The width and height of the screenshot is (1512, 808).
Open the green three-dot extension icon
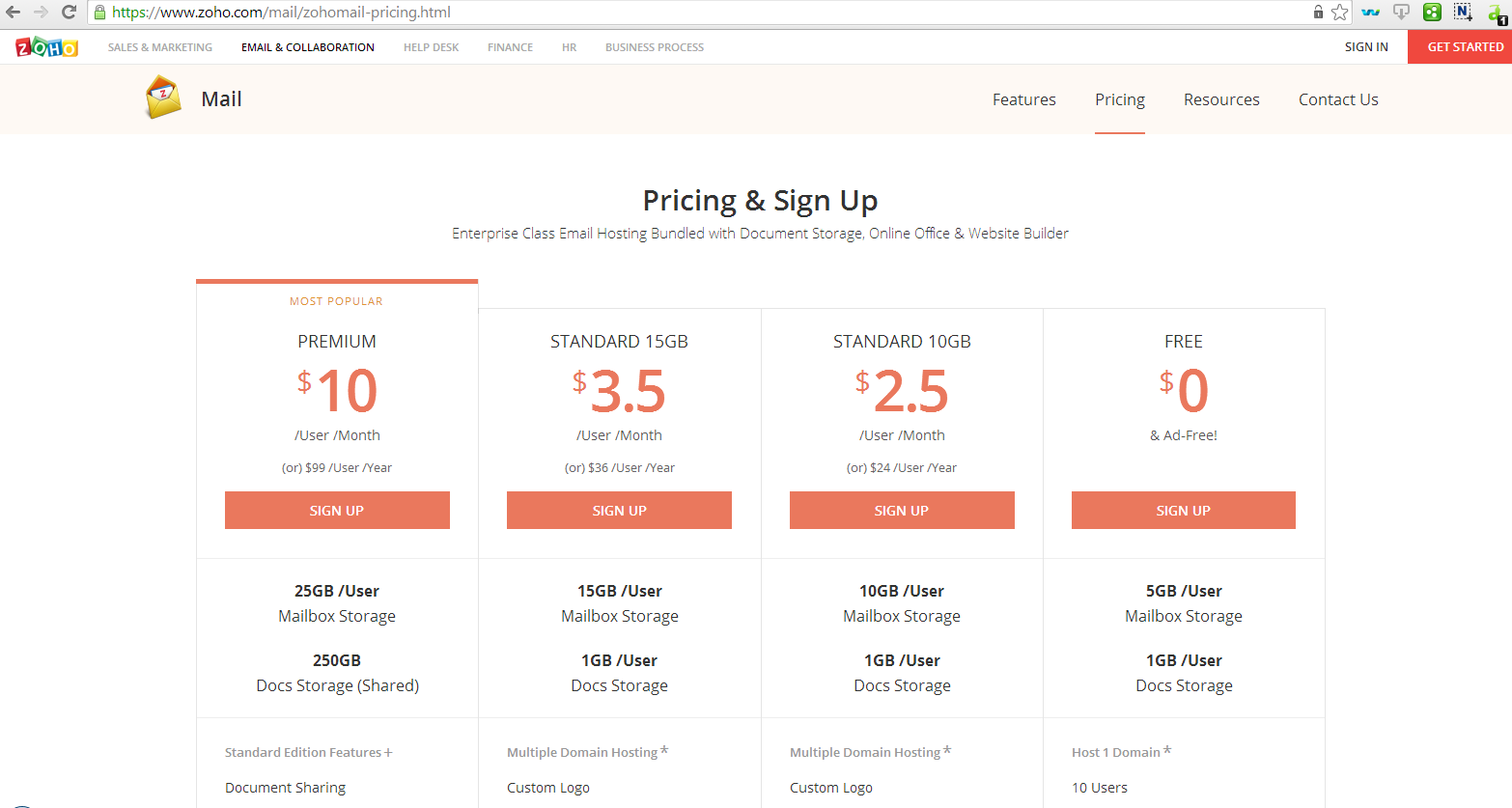(1432, 13)
